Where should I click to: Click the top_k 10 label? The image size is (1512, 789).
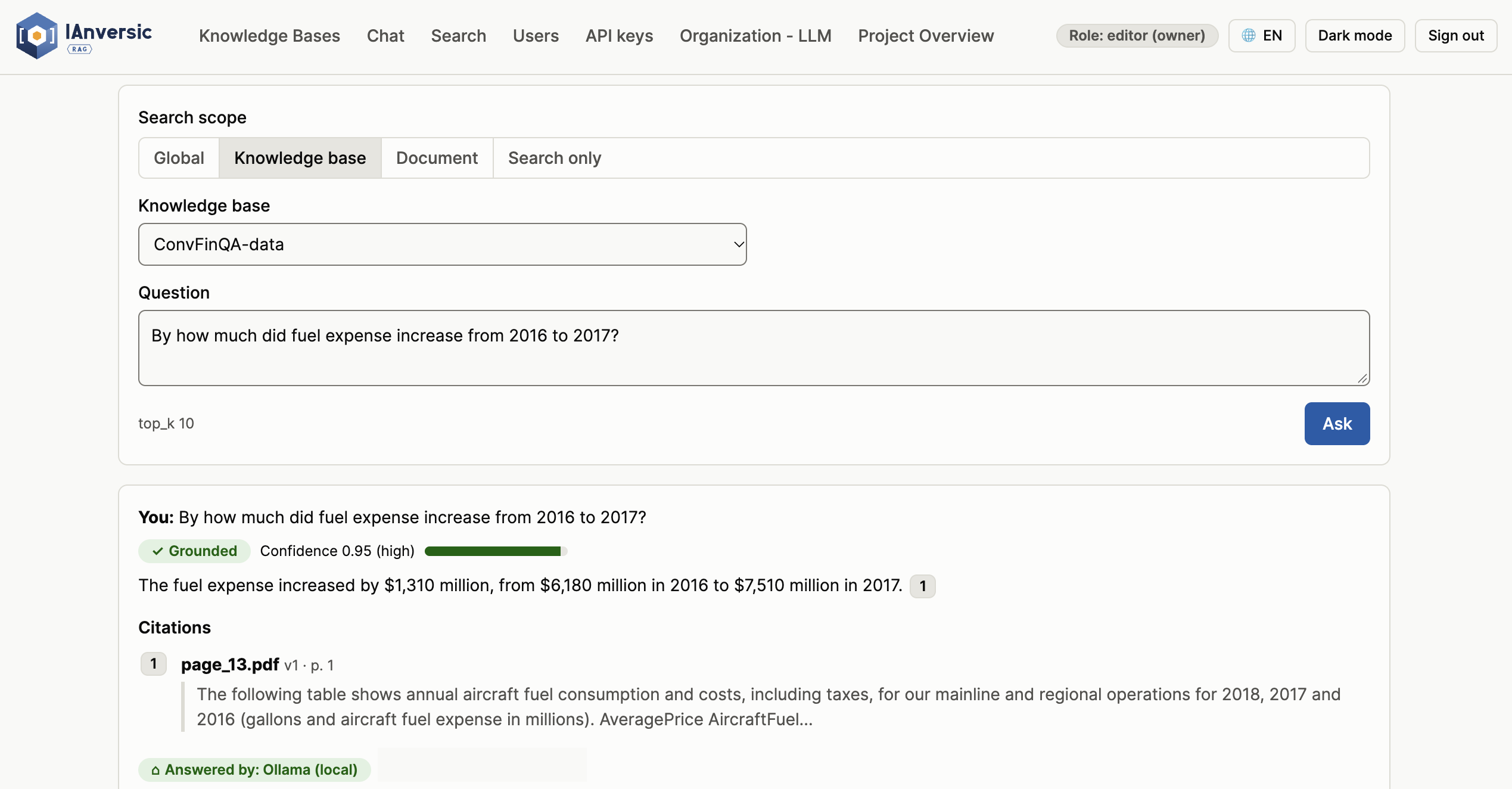pos(166,424)
